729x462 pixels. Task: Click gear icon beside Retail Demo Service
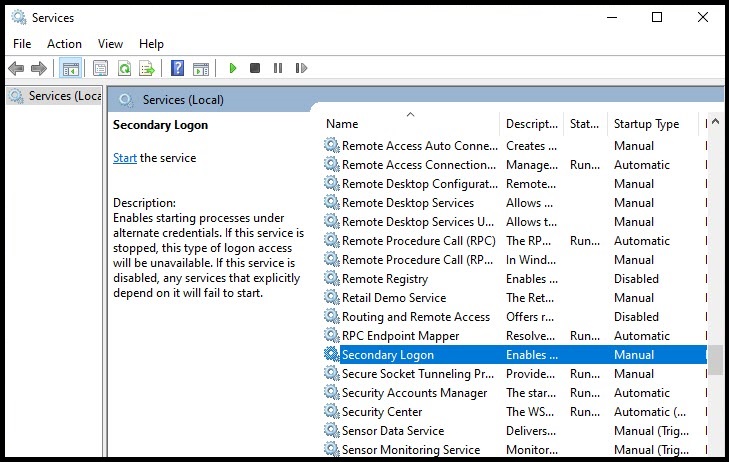pyautogui.click(x=331, y=297)
